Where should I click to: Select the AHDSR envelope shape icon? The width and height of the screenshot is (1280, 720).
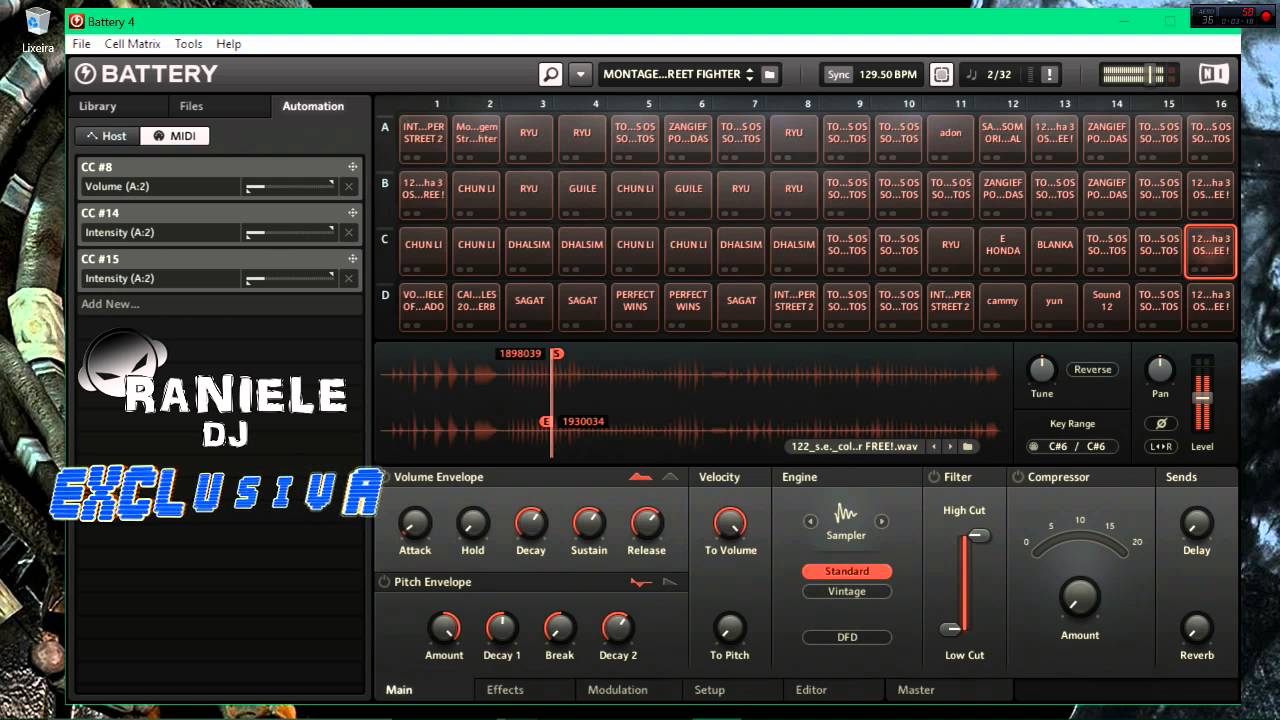[641, 477]
